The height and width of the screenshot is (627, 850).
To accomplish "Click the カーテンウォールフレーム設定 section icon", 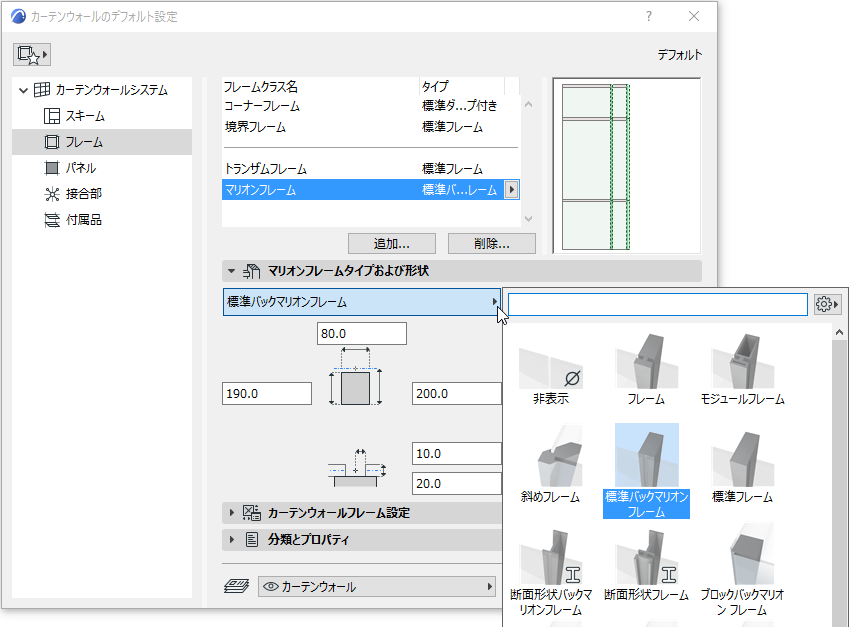I will point(252,513).
